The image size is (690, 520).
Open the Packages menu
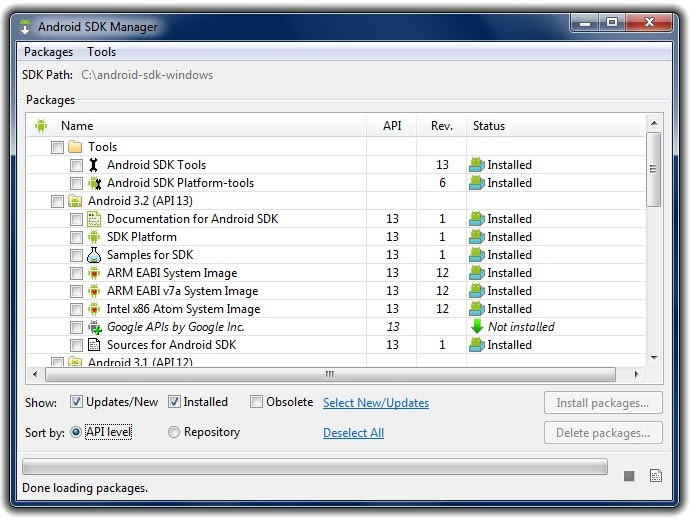click(x=48, y=52)
